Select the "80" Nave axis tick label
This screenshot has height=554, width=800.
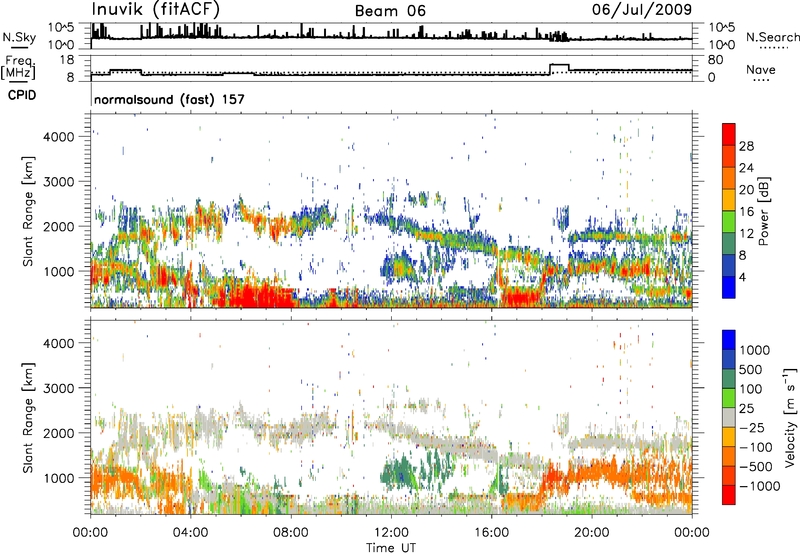coord(715,60)
